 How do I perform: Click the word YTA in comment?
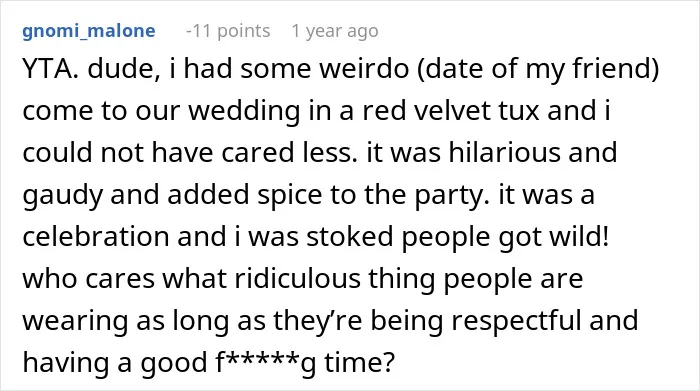tap(47, 69)
